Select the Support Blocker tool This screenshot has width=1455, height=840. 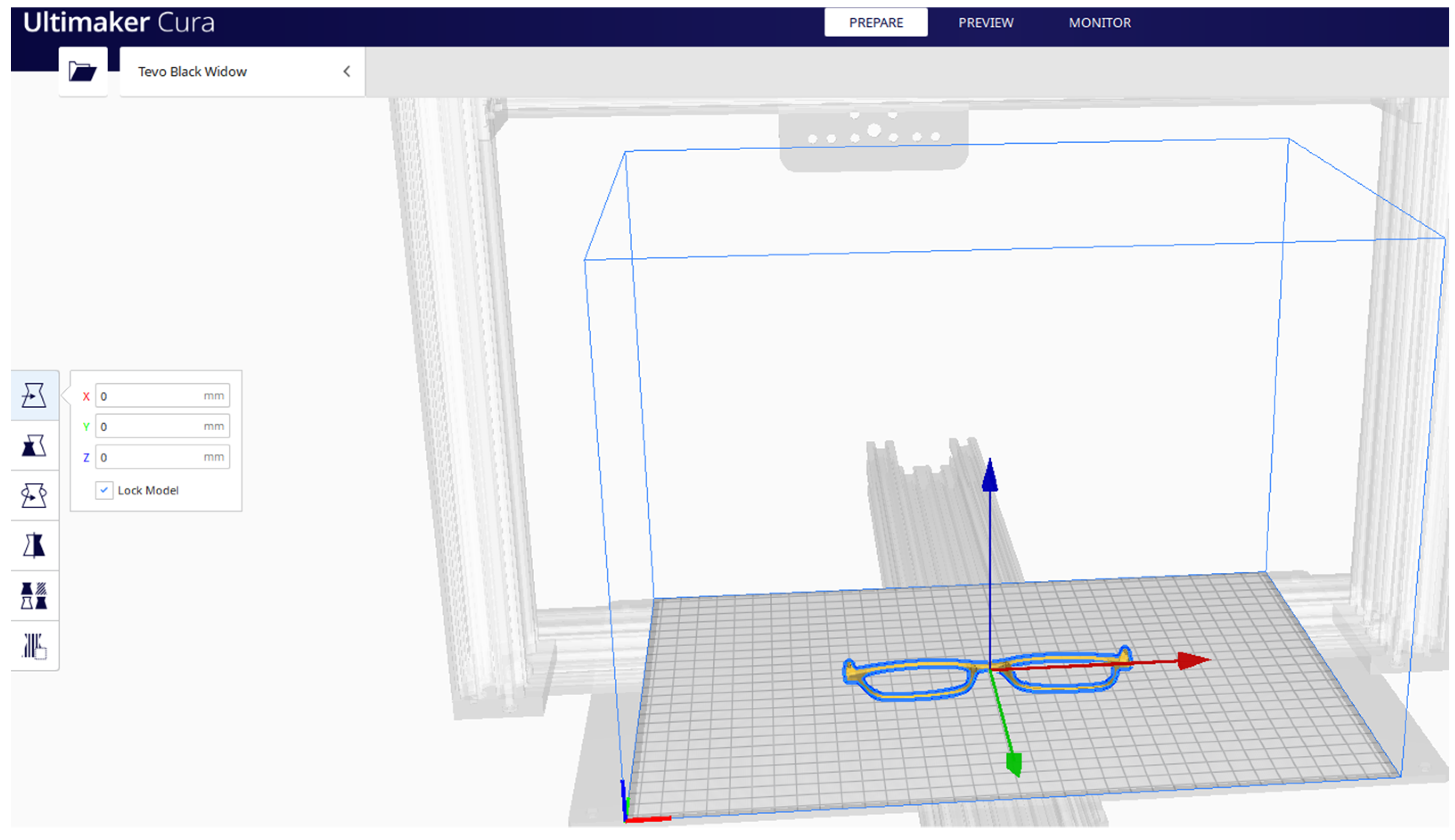34,645
